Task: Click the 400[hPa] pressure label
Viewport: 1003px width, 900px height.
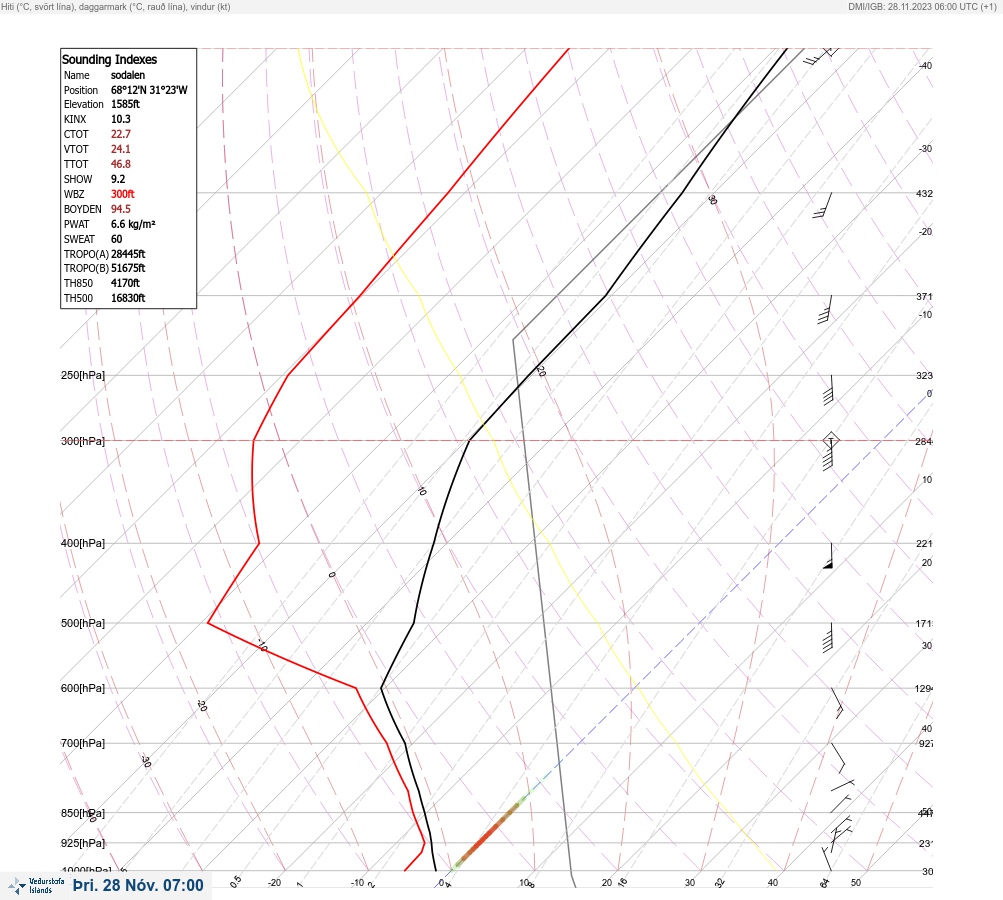Action: click(83, 543)
